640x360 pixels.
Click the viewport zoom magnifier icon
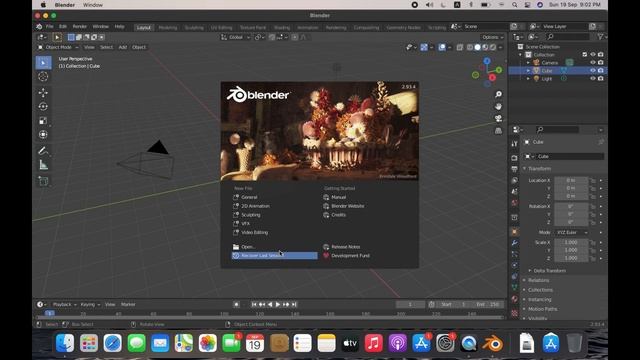498,94
